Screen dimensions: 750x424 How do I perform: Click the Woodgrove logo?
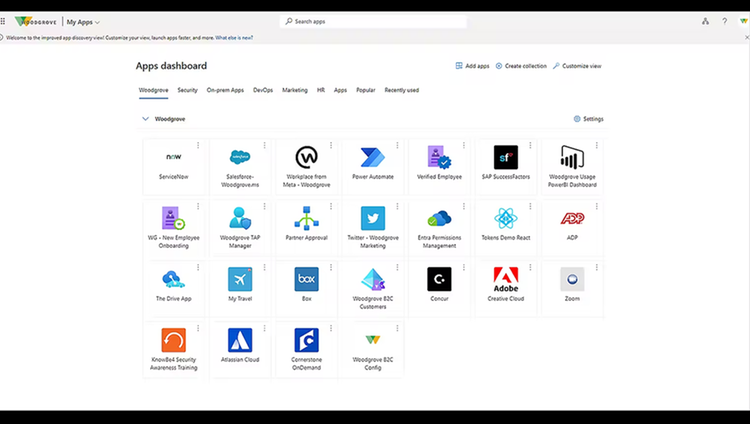36,22
